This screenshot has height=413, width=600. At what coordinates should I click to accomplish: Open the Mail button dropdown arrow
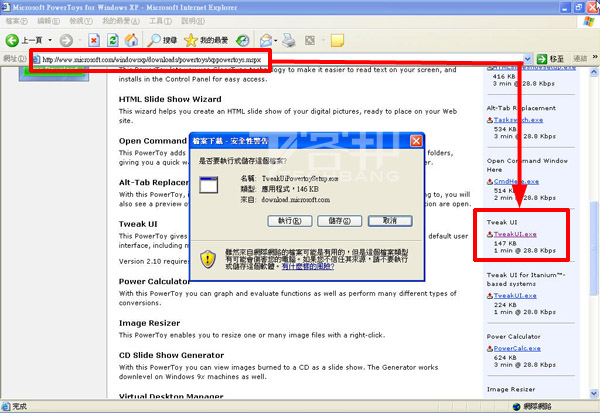(x=276, y=40)
